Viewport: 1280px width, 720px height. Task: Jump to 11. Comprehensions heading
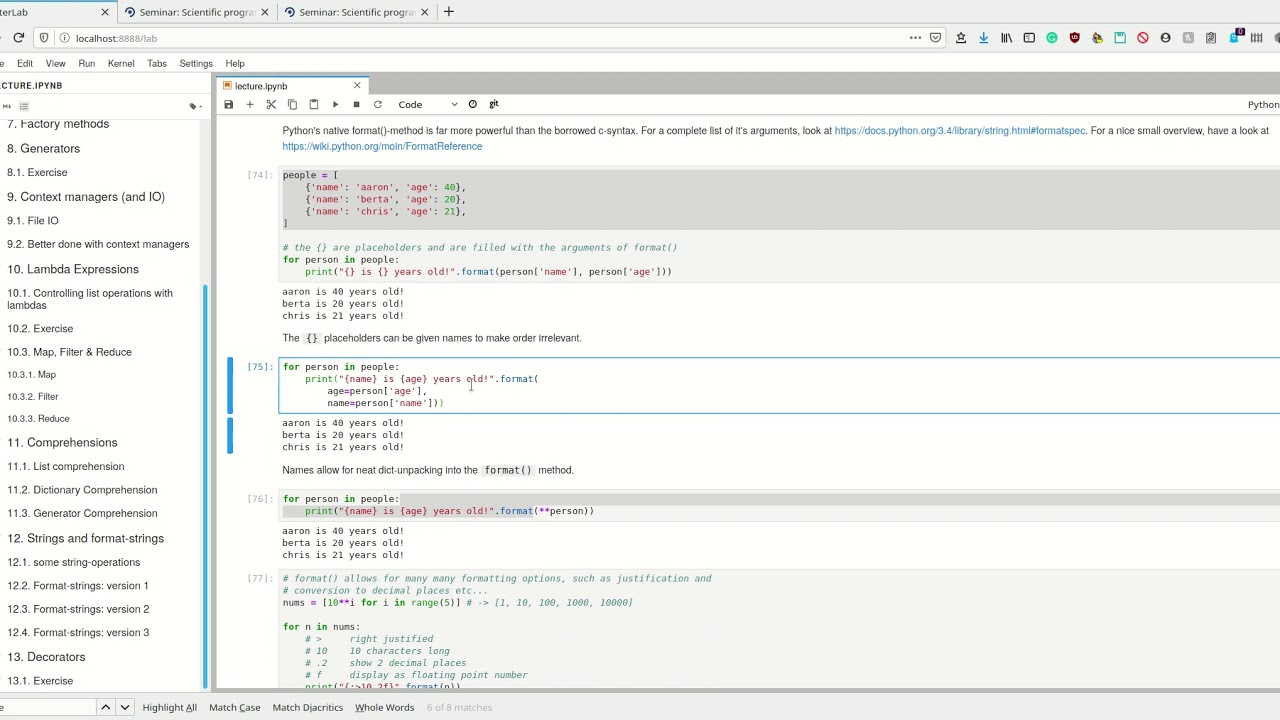tap(62, 442)
